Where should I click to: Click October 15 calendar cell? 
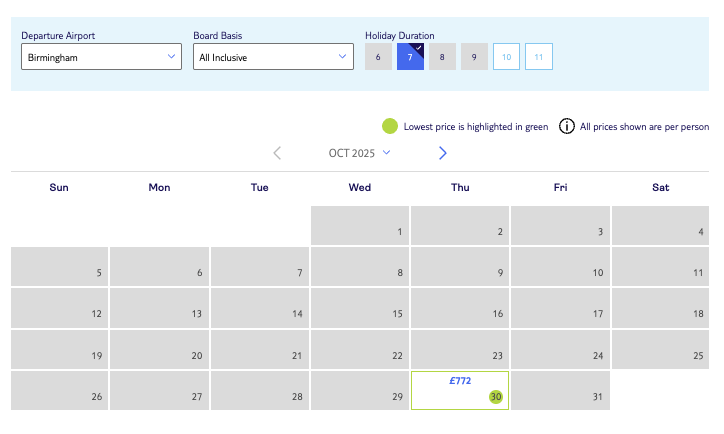click(360, 307)
